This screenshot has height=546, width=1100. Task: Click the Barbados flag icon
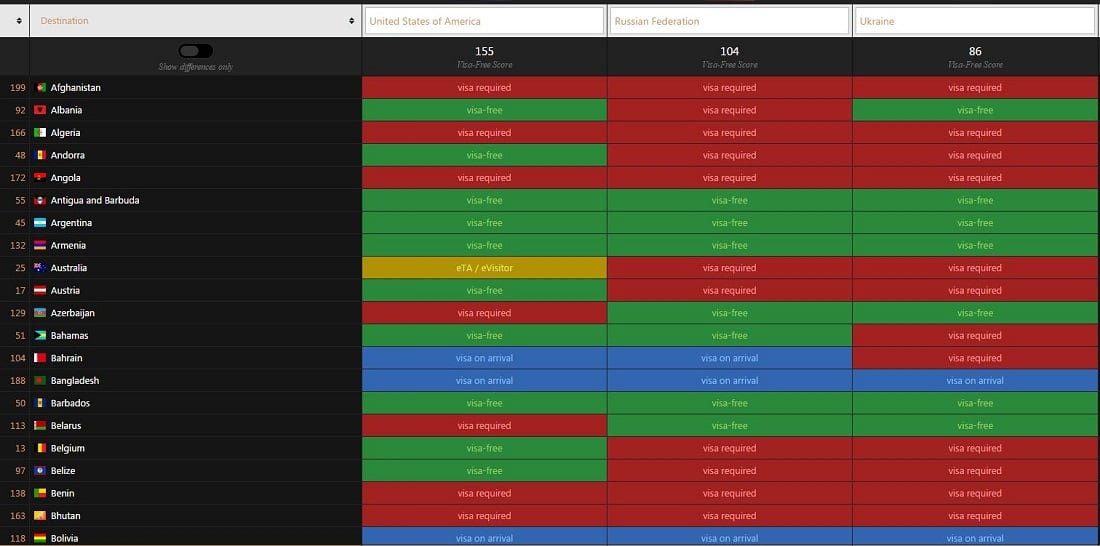pos(40,403)
